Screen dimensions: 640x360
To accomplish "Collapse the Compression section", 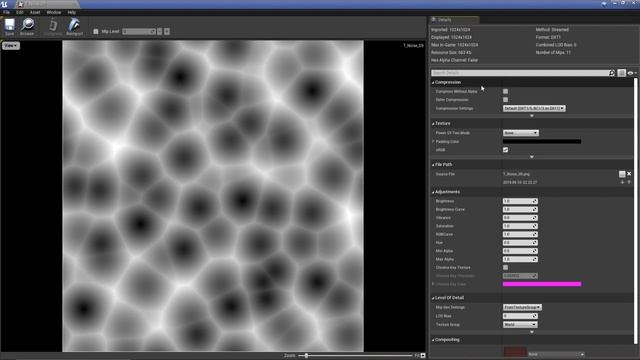I will 433,82.
